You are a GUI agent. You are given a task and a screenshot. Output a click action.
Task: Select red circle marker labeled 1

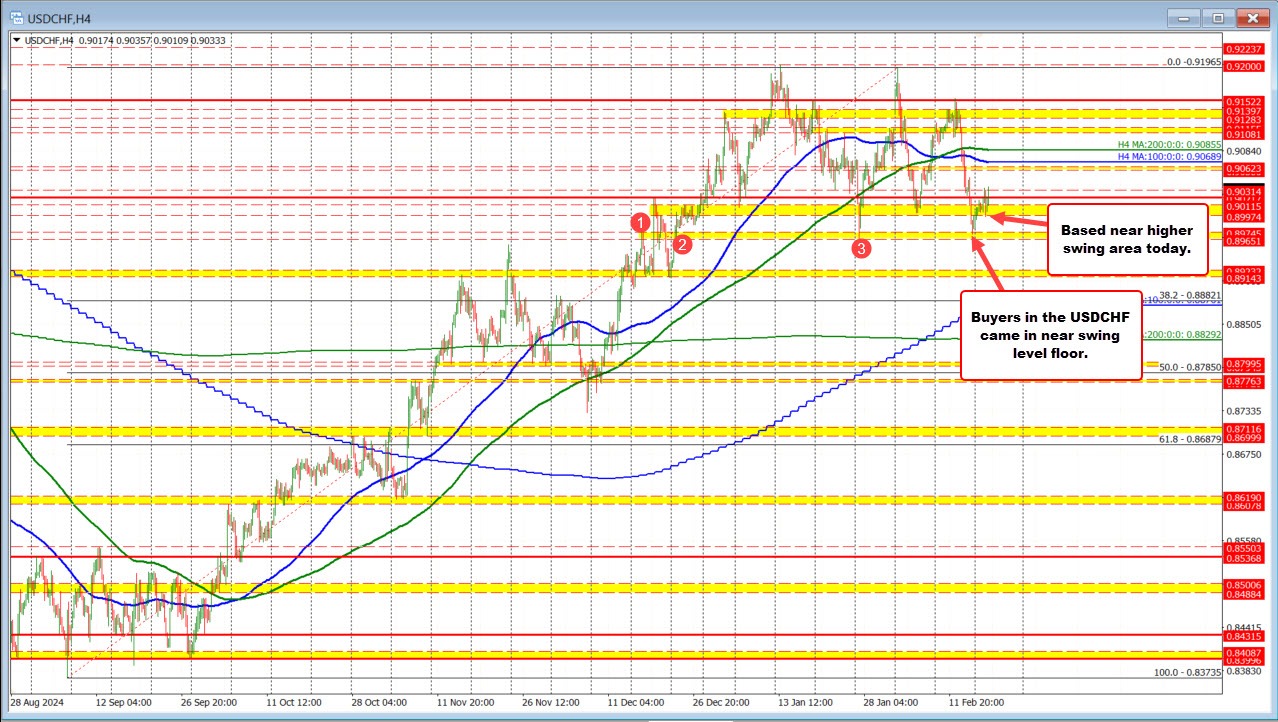coord(641,223)
